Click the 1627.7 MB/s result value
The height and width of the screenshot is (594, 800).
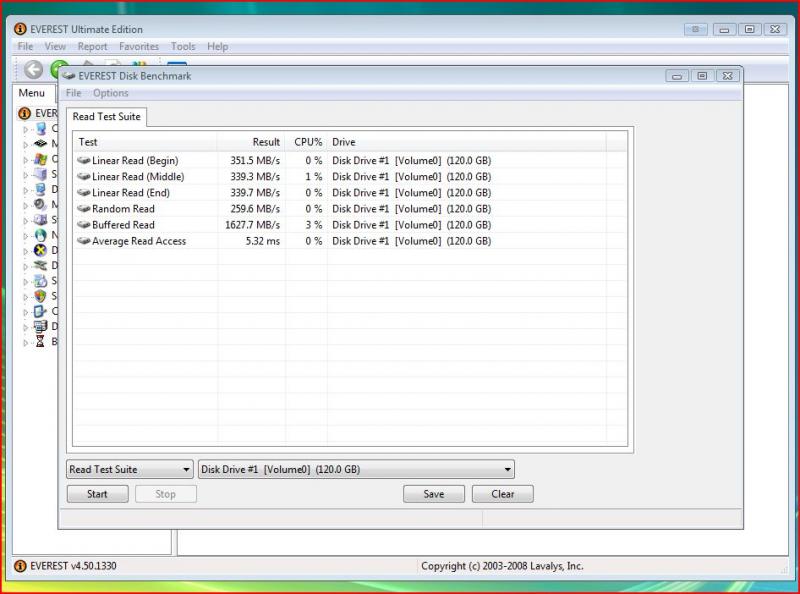coord(253,225)
